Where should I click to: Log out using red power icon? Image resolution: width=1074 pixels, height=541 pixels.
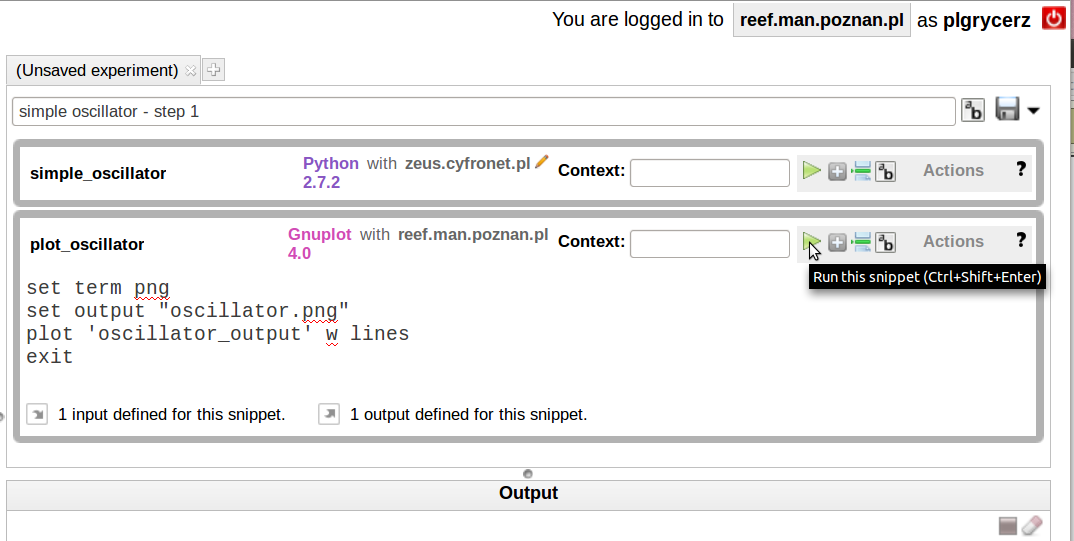pyautogui.click(x=1053, y=18)
